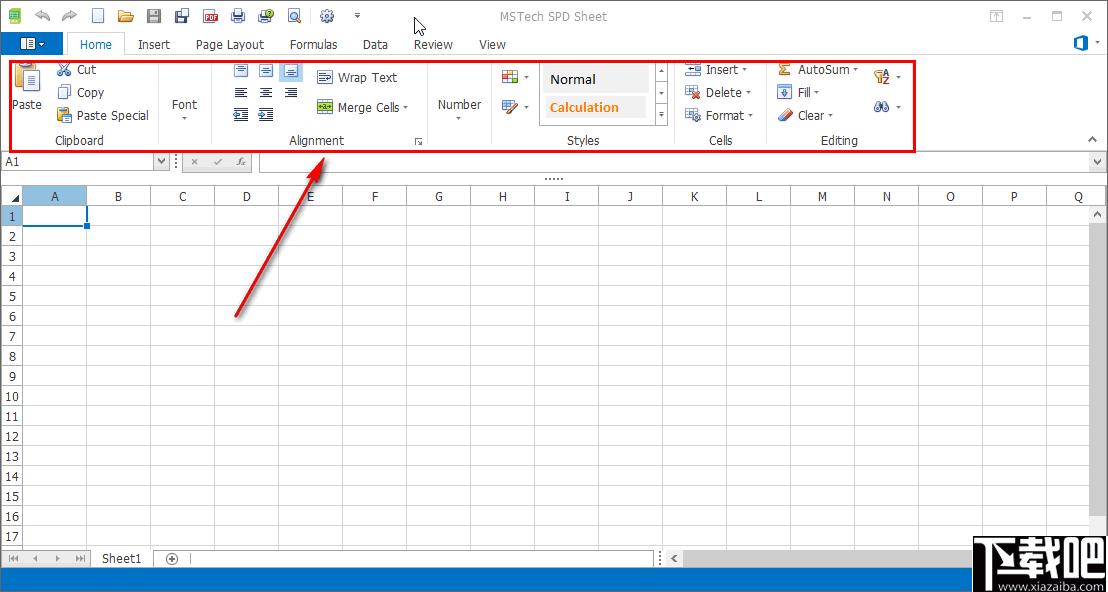1108x592 pixels.
Task: Click the Print icon in quick toolbar
Action: click(x=238, y=16)
